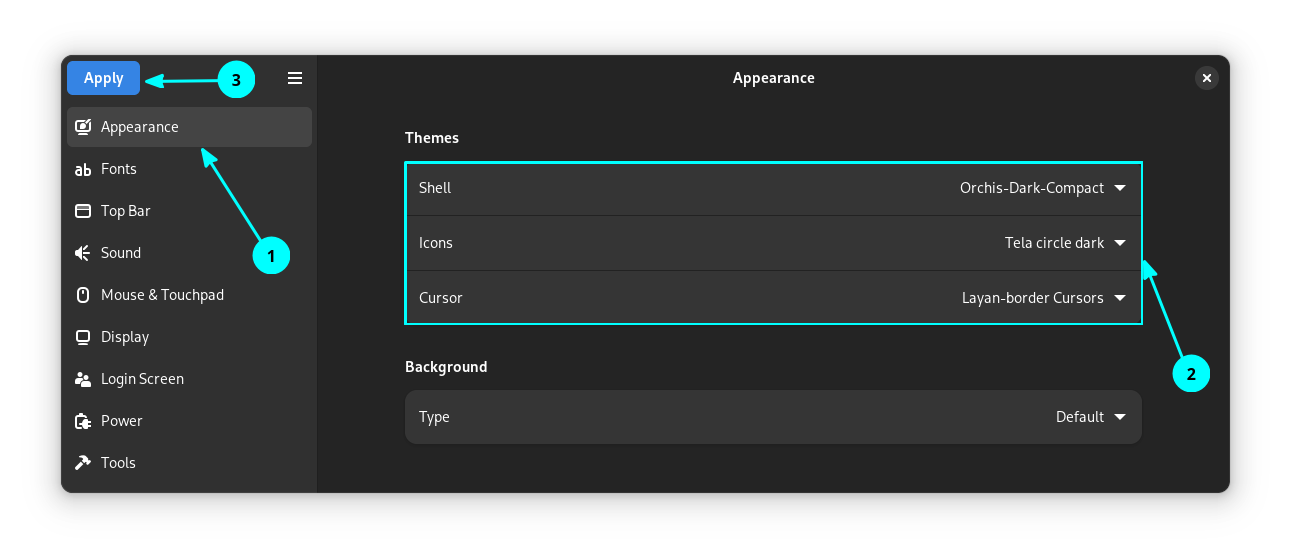Go to the Login Screen section
1291x560 pixels.
pyautogui.click(x=142, y=379)
